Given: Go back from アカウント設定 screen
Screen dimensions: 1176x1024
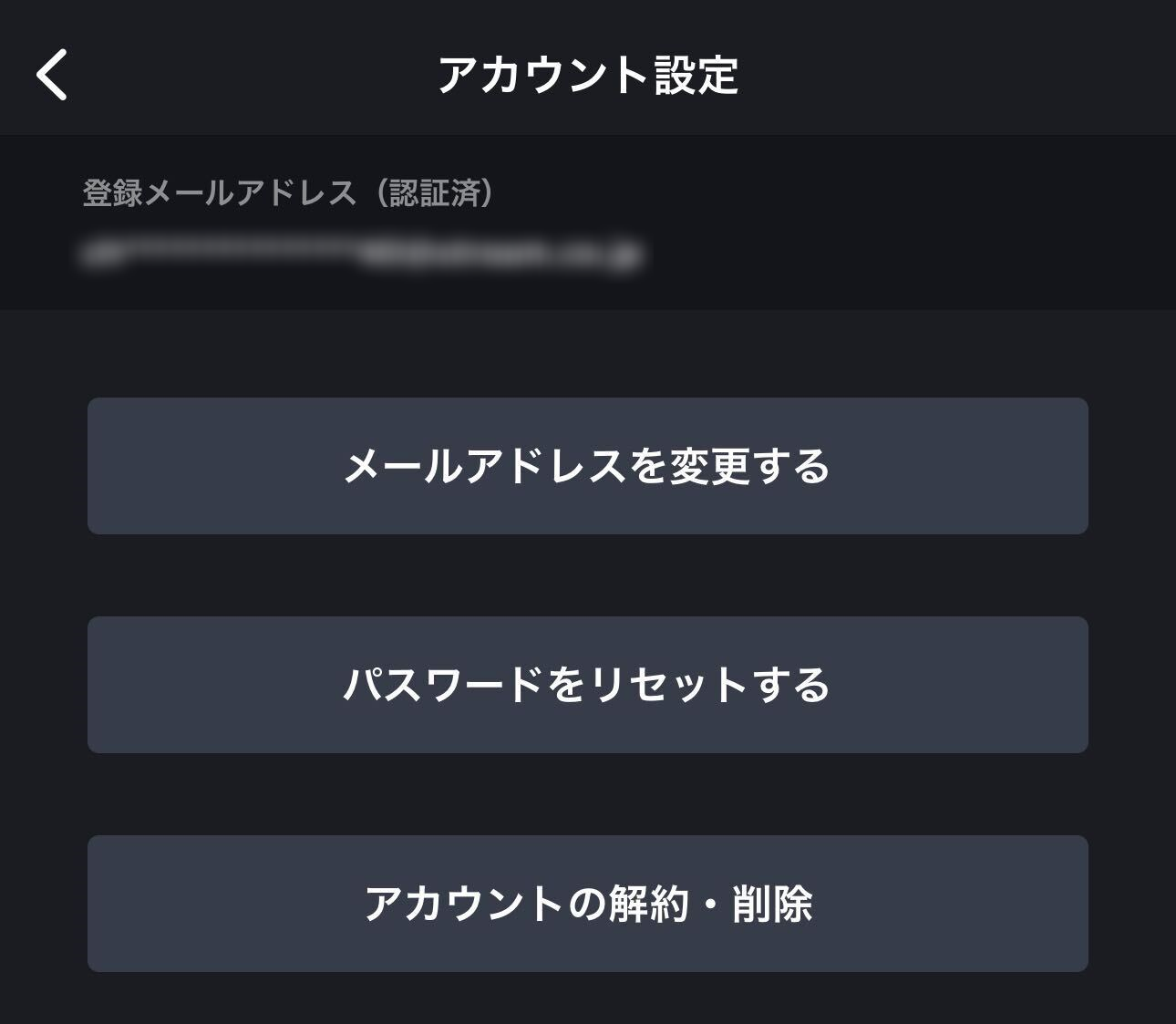Looking at the screenshot, I should pyautogui.click(x=52, y=75).
